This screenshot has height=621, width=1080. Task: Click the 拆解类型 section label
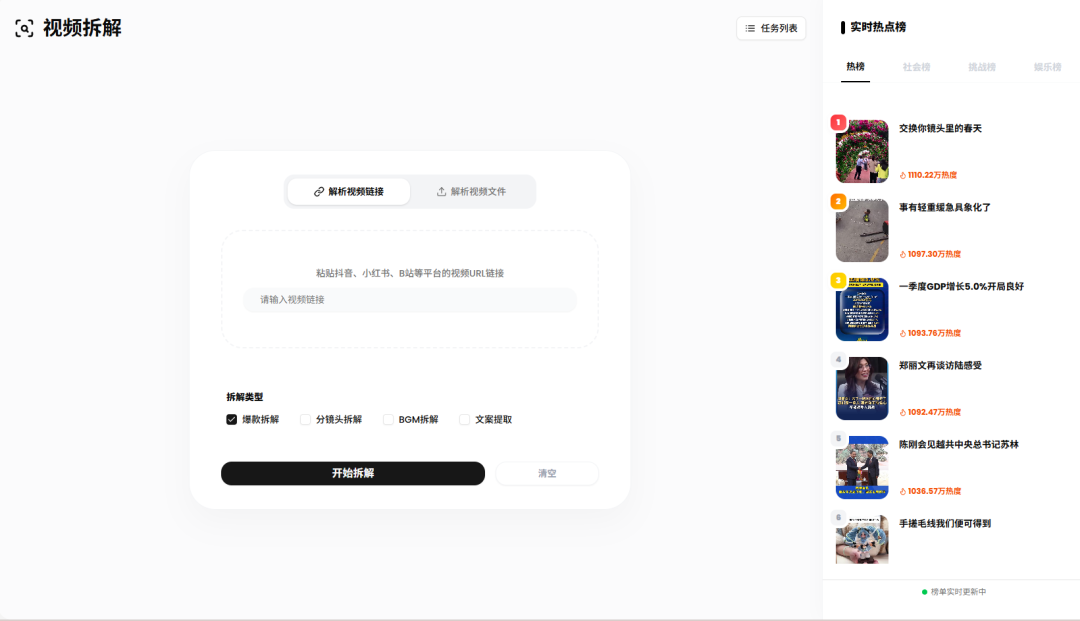pos(245,397)
